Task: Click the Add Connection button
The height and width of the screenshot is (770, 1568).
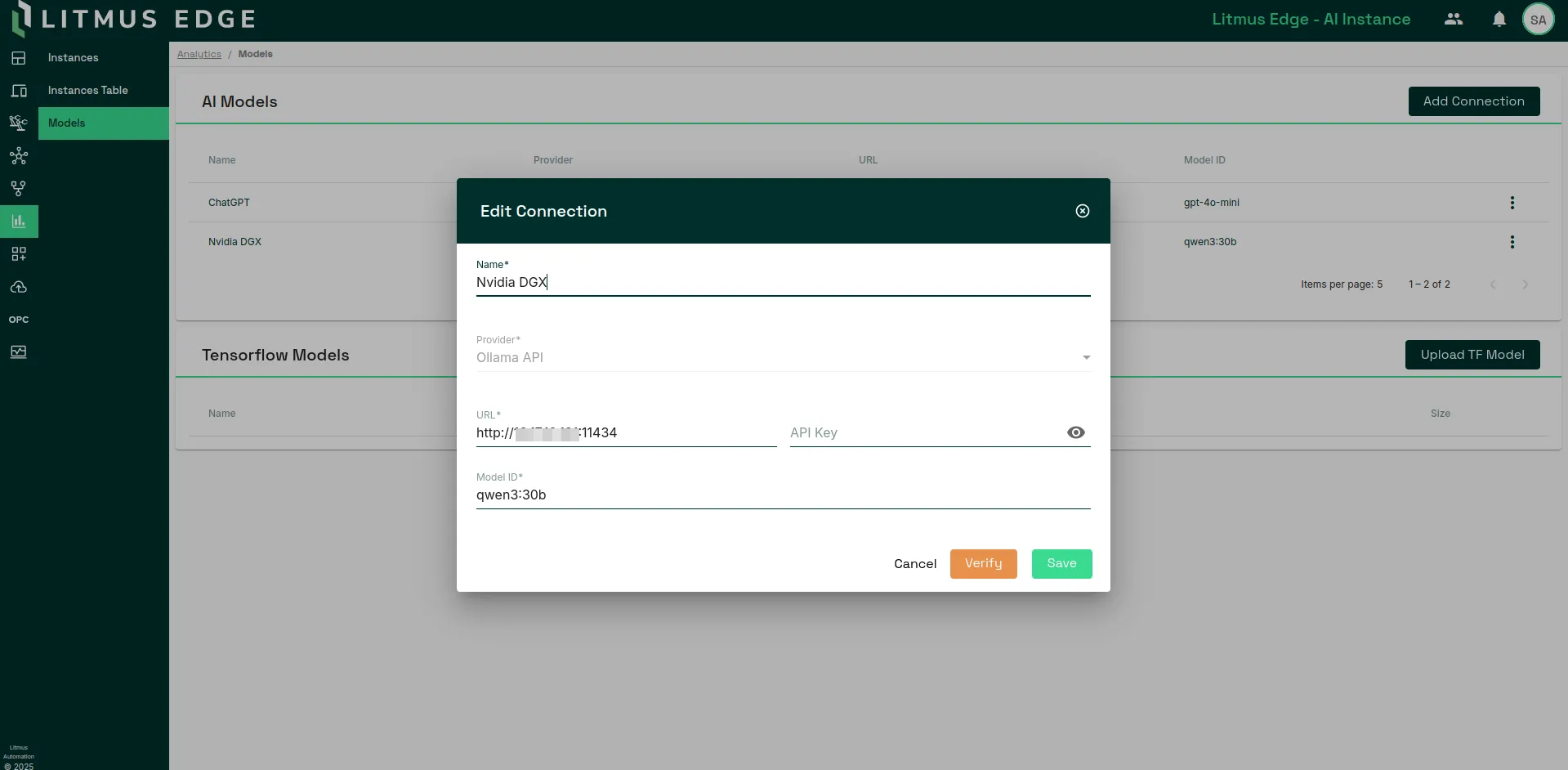Action: [x=1474, y=101]
